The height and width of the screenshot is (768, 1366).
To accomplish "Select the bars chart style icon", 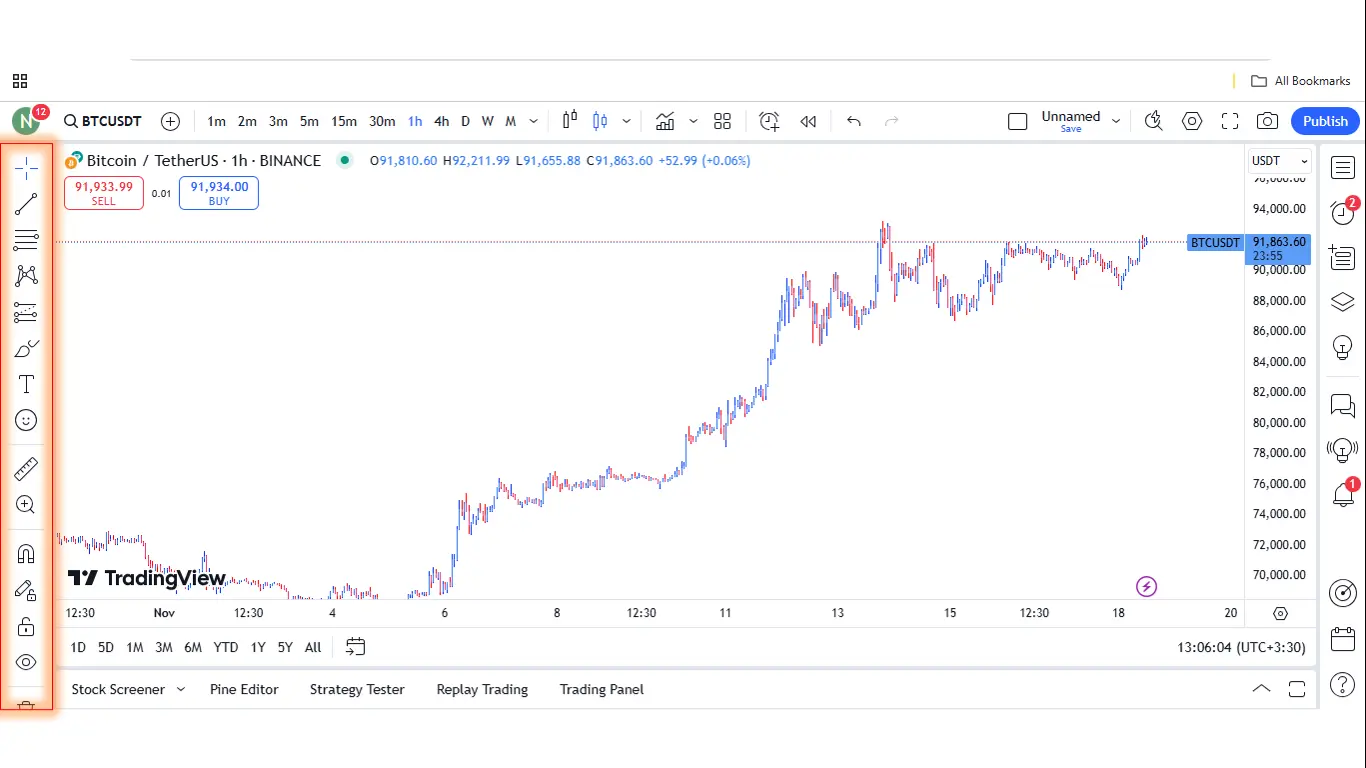I will (x=570, y=121).
